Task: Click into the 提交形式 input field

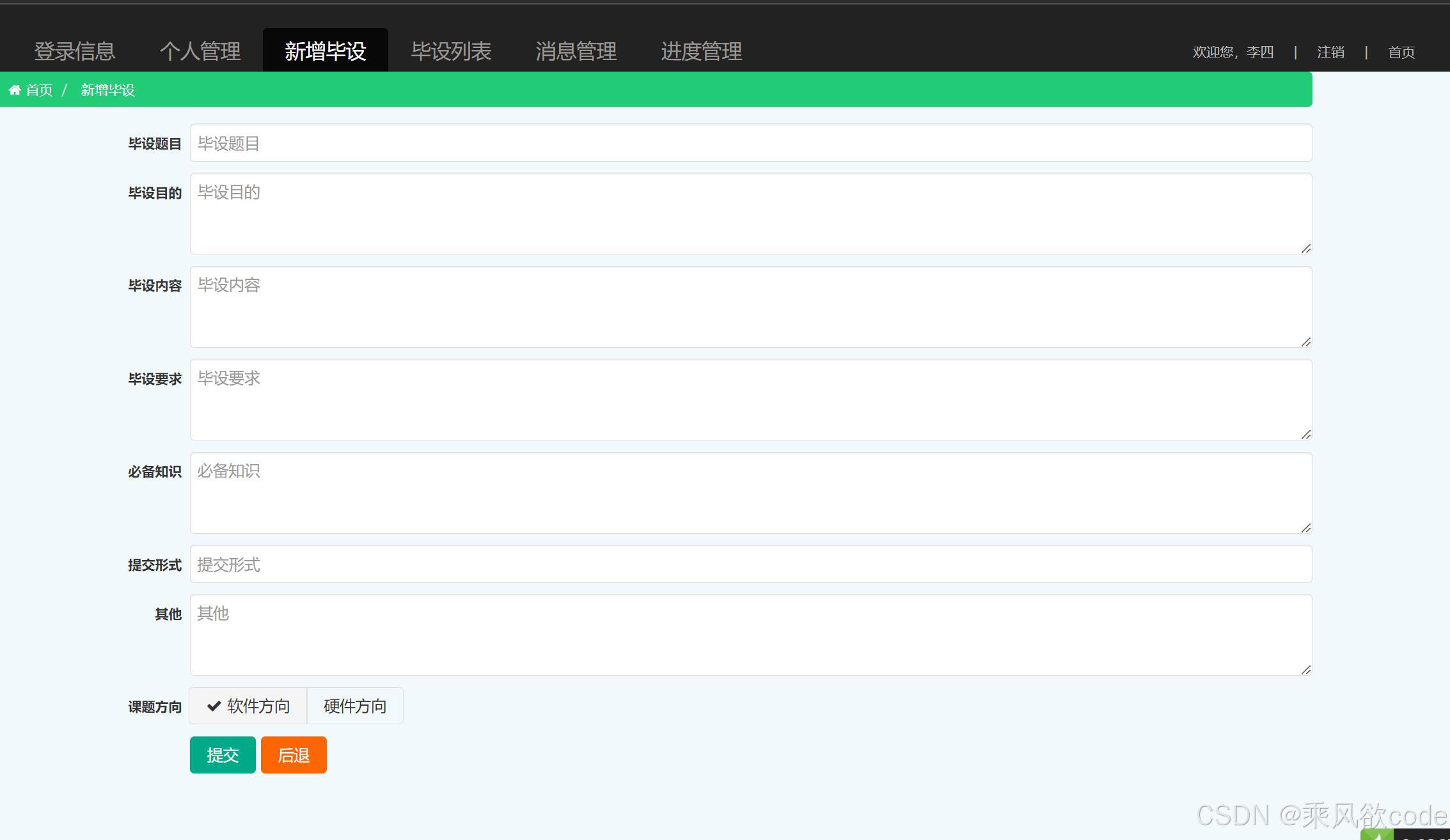Action: point(750,564)
